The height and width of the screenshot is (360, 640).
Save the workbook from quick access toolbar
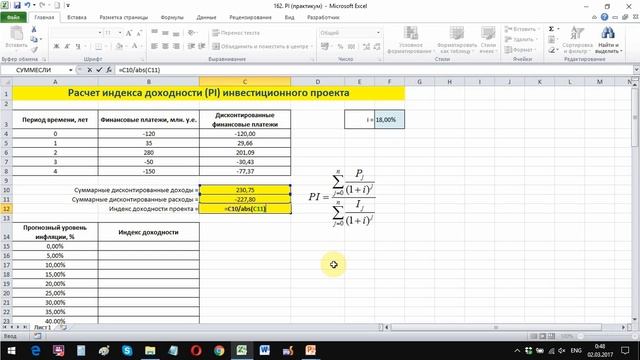(x=17, y=6)
